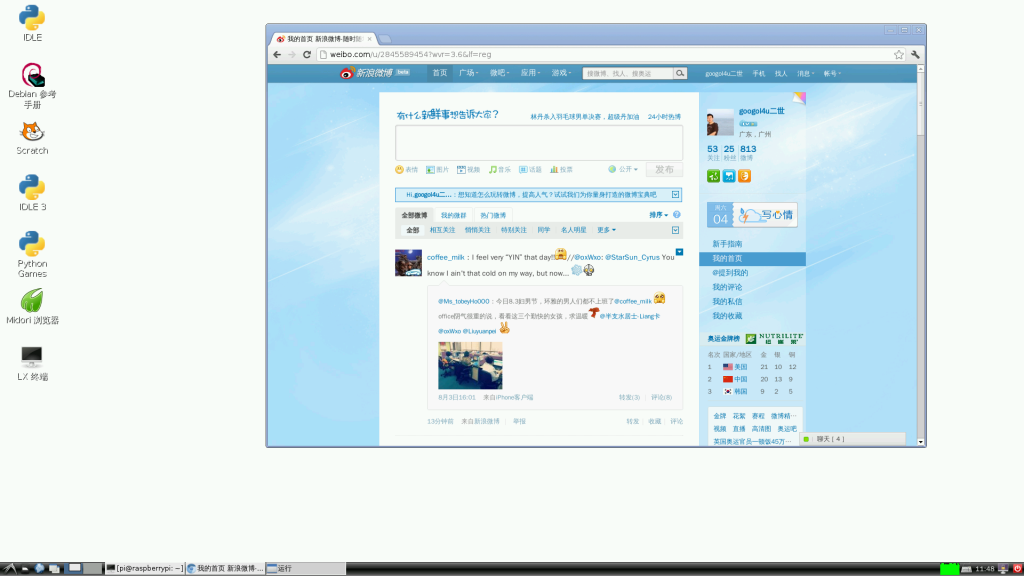
Task: Open the 聊天 [4] chat bar
Action: 853,439
